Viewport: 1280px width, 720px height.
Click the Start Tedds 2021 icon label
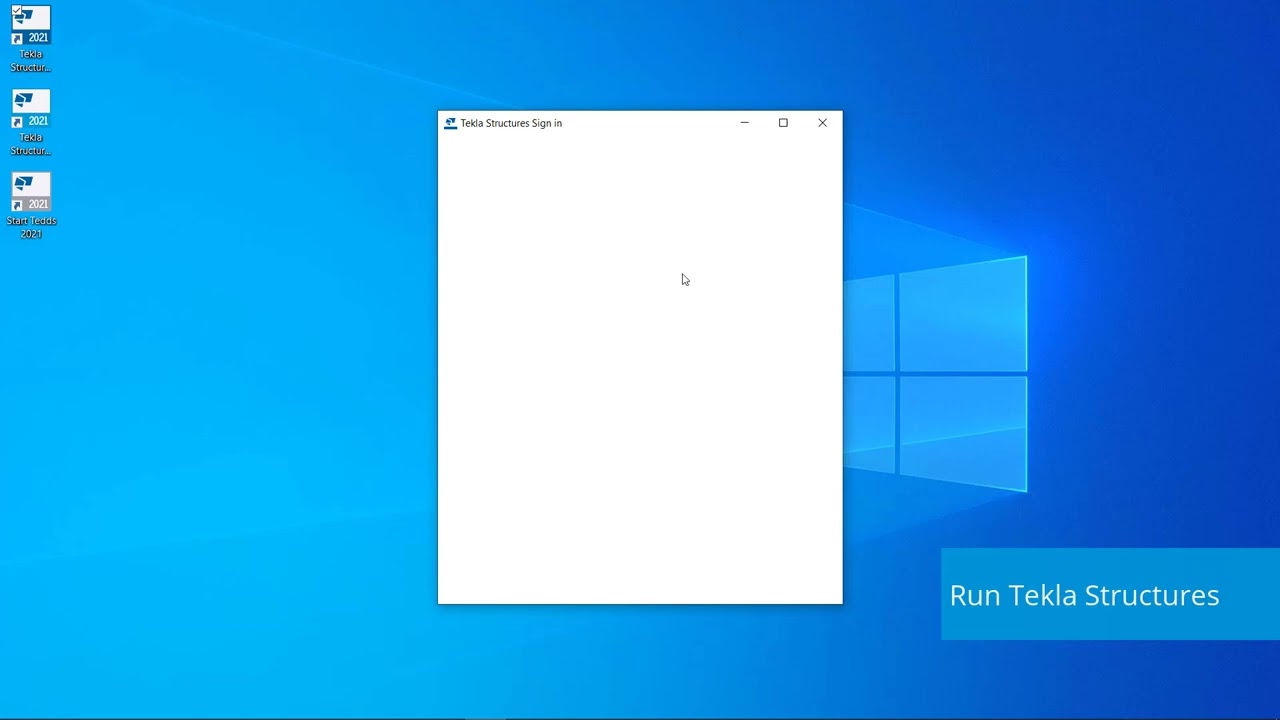click(31, 227)
